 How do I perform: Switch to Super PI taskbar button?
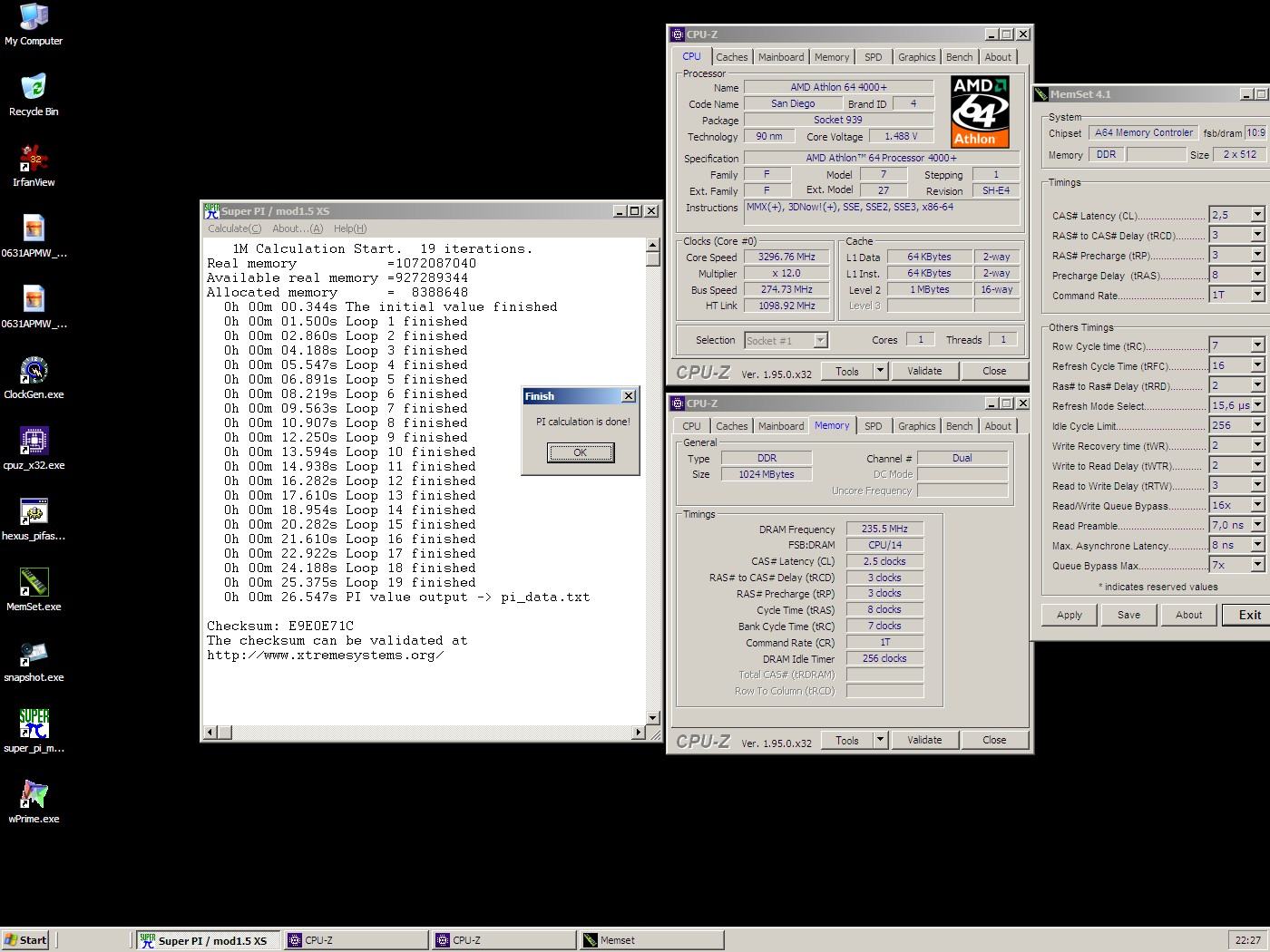coord(208,940)
